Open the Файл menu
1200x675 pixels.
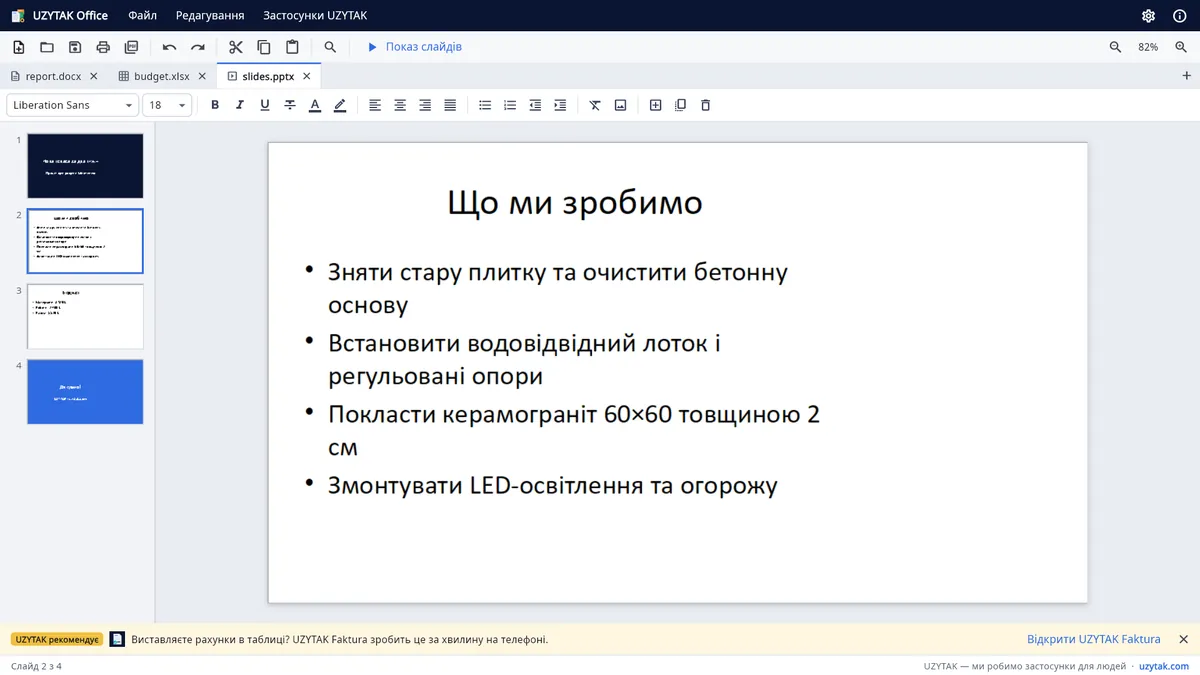[142, 16]
